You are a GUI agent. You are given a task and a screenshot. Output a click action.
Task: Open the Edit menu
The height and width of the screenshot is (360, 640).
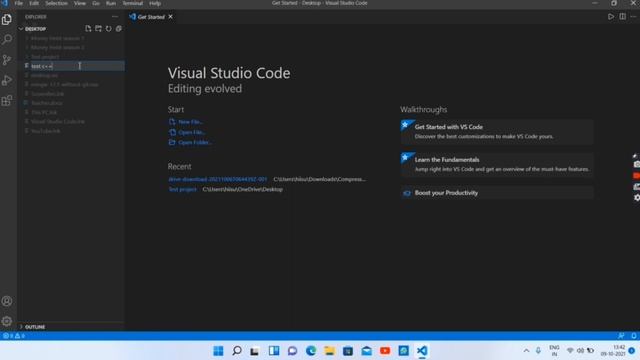(34, 3)
